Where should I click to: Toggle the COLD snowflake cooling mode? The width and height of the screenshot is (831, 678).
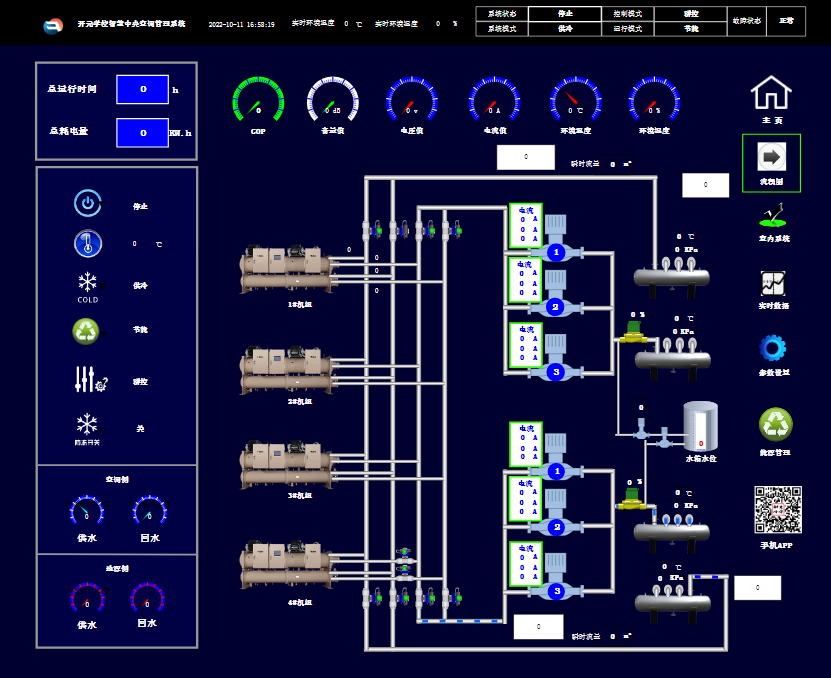click(88, 283)
